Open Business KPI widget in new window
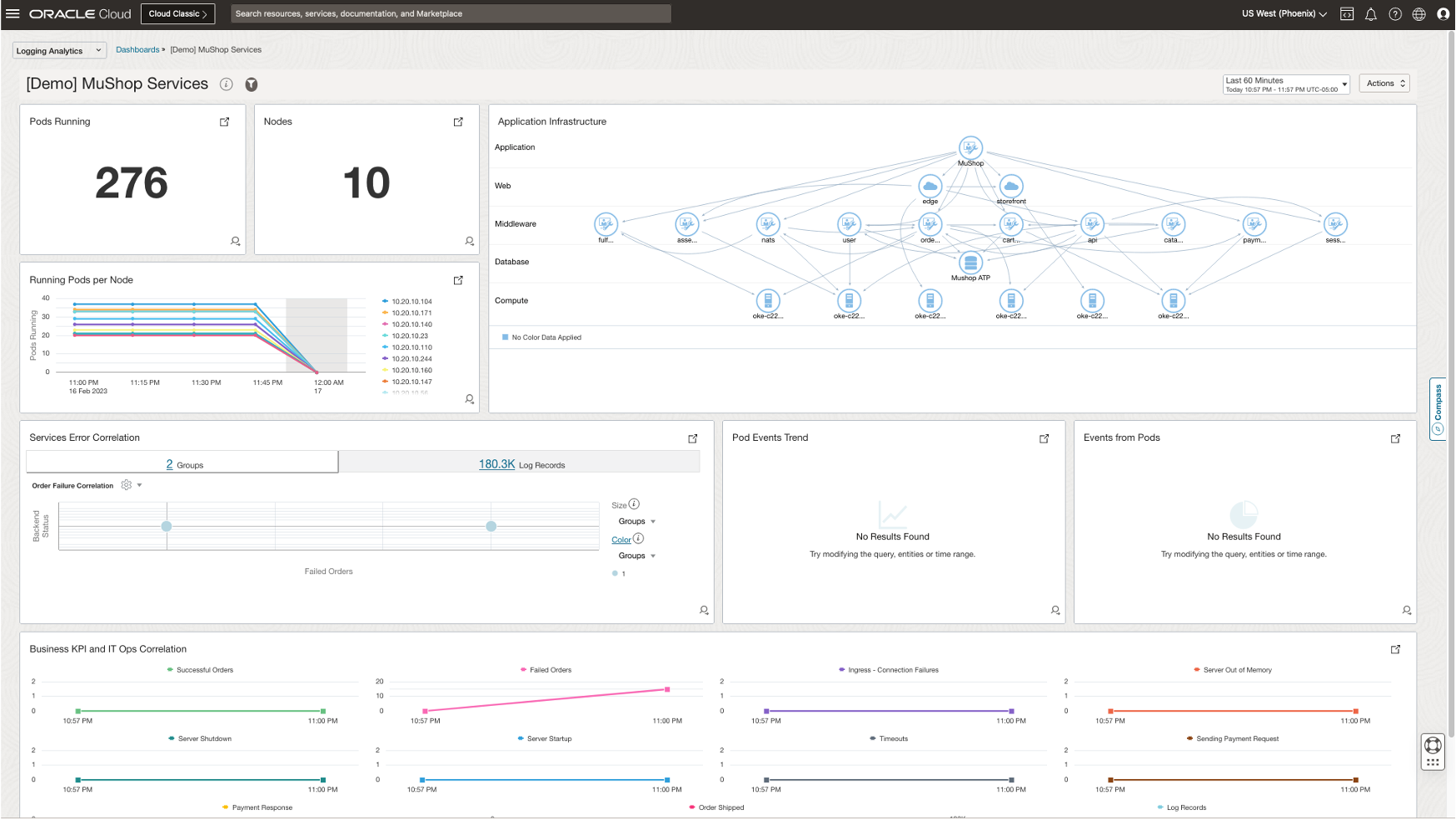 1396,649
